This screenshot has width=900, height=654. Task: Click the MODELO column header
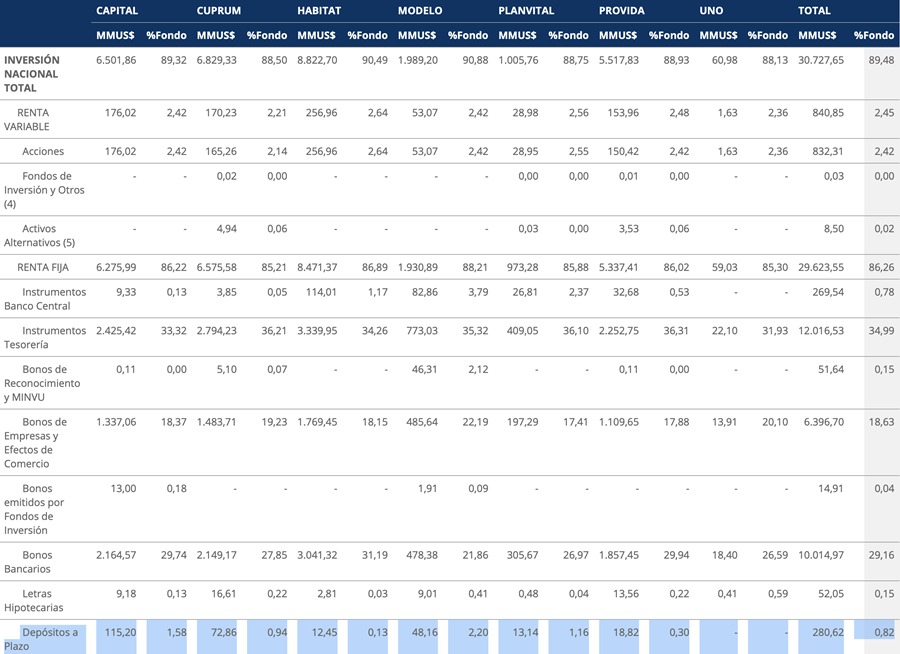coord(420,11)
